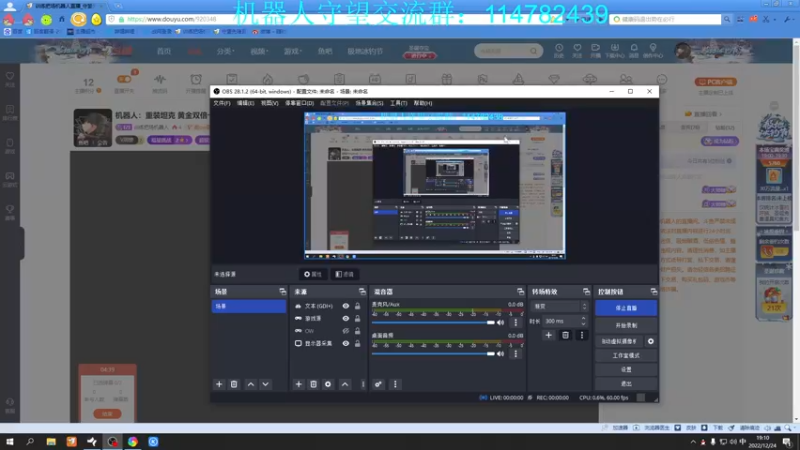Open OBS 帮助(H) menu
The image size is (800, 450).
coord(423,103)
